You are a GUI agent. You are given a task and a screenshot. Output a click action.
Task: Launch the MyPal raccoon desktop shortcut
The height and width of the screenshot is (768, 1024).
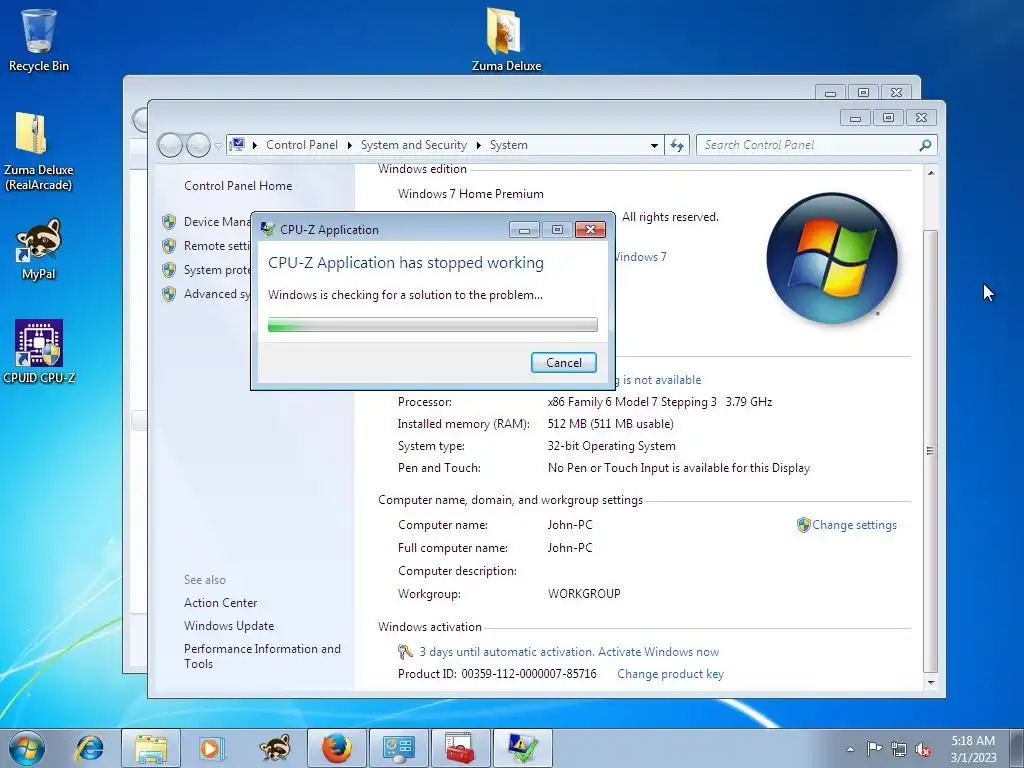click(39, 248)
